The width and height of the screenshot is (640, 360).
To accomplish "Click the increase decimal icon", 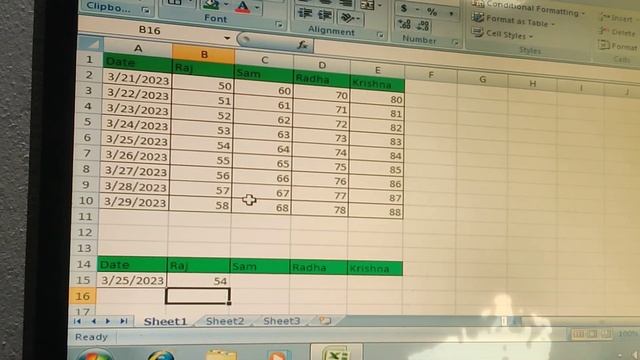I will click(404, 24).
